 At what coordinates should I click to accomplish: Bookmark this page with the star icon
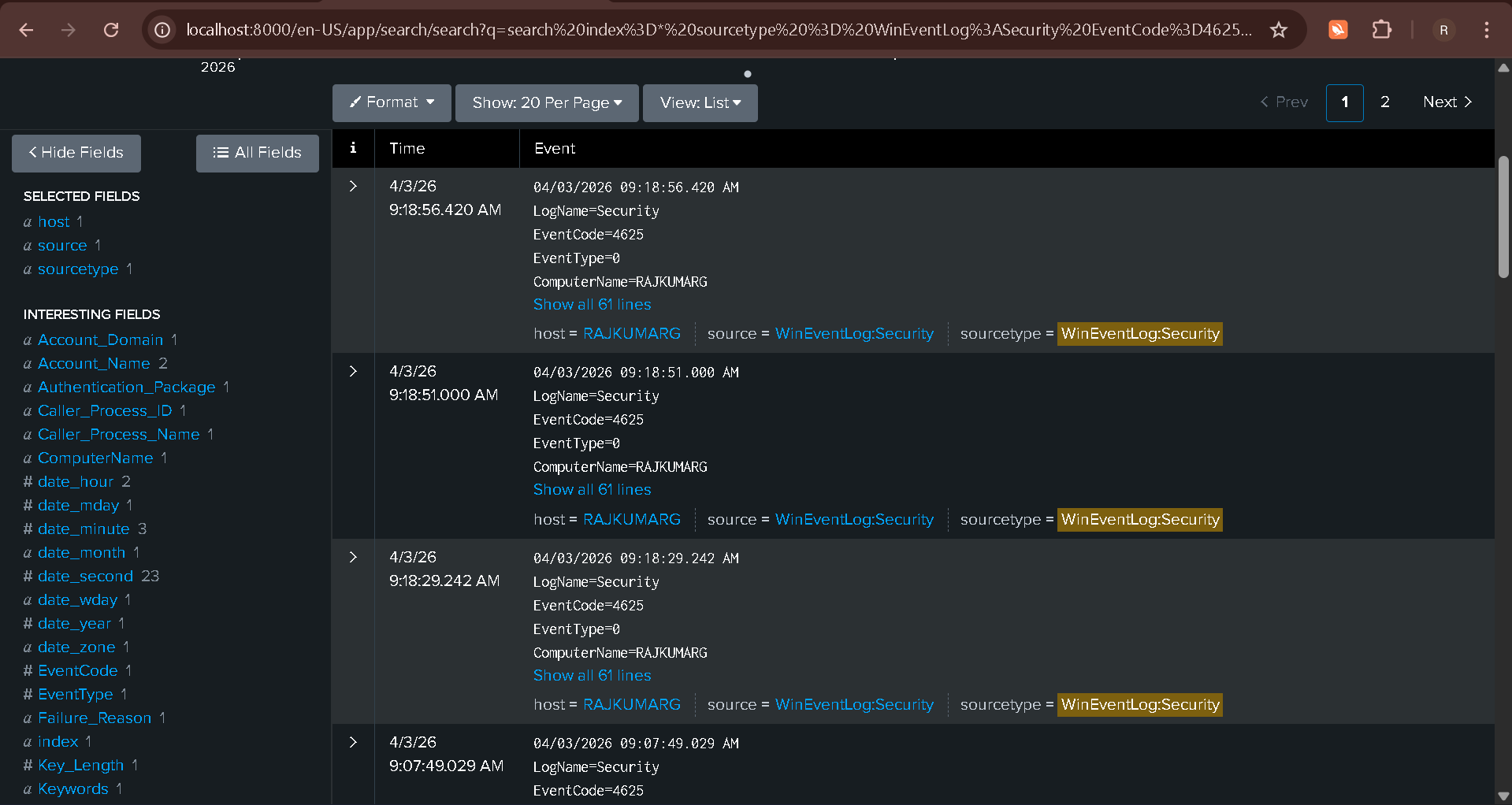[1278, 30]
